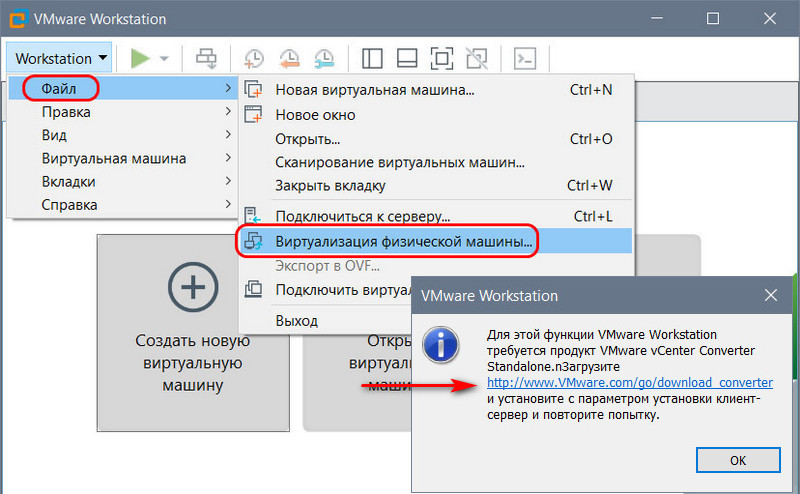Toggle the thumbnail bar layout icon

pyautogui.click(x=407, y=58)
